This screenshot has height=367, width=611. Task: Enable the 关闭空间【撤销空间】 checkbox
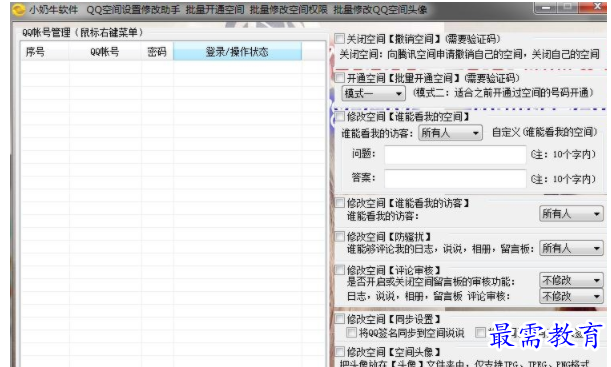click(x=340, y=38)
